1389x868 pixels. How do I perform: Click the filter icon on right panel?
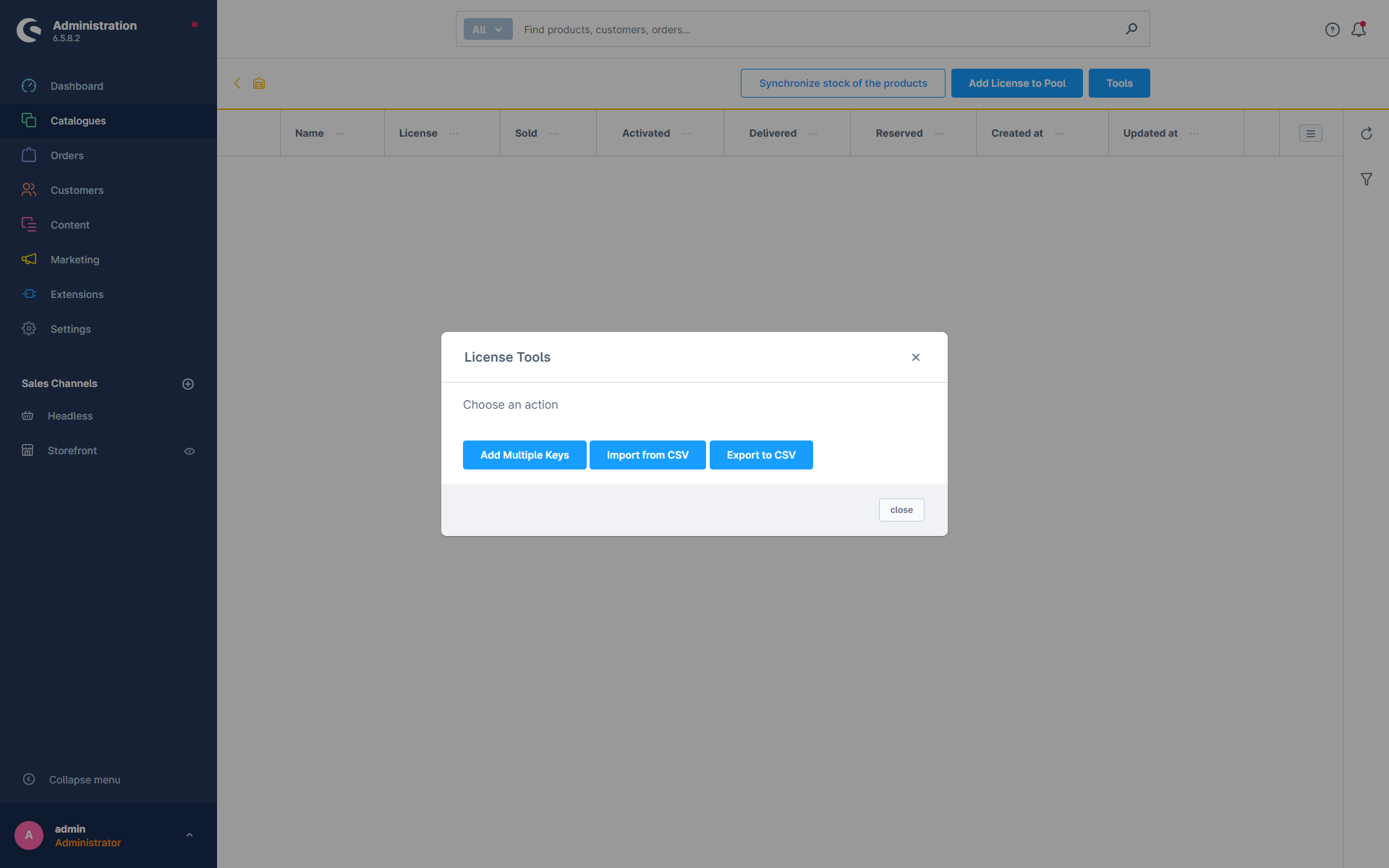tap(1367, 179)
